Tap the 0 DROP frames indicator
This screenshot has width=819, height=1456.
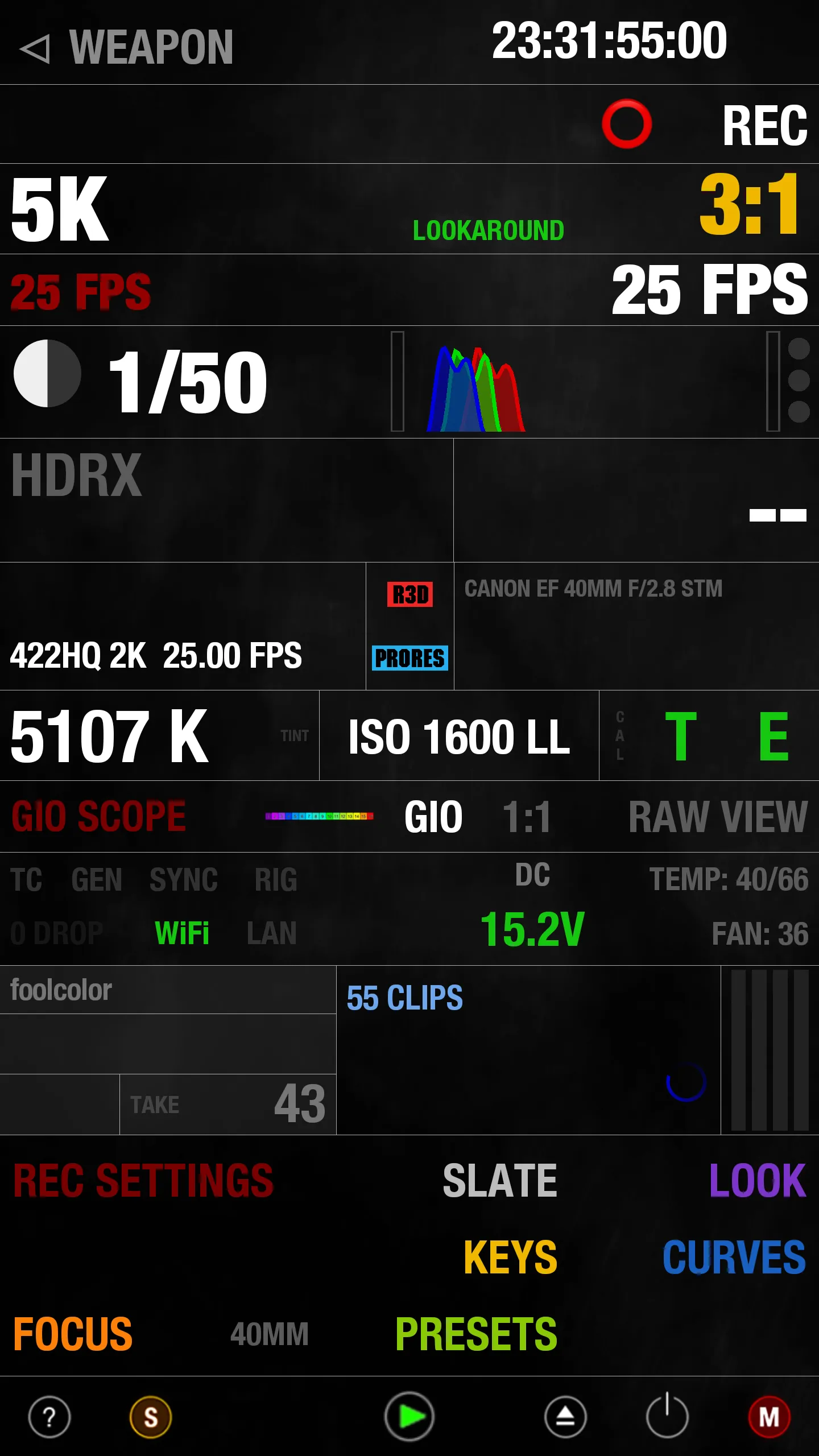[57, 933]
